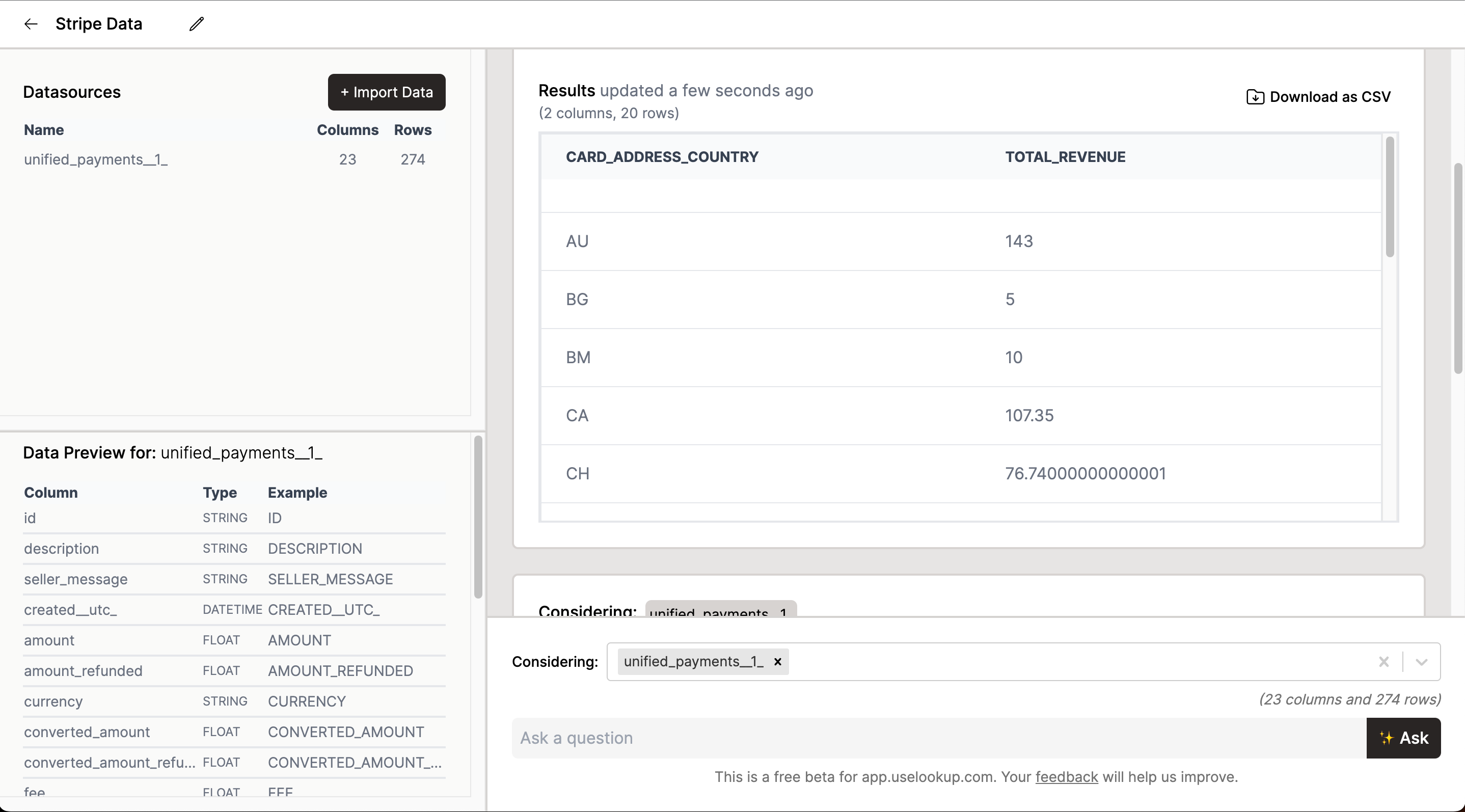Viewport: 1465px width, 812px height.
Task: Click the results table scrollbar
Action: tap(1390, 198)
